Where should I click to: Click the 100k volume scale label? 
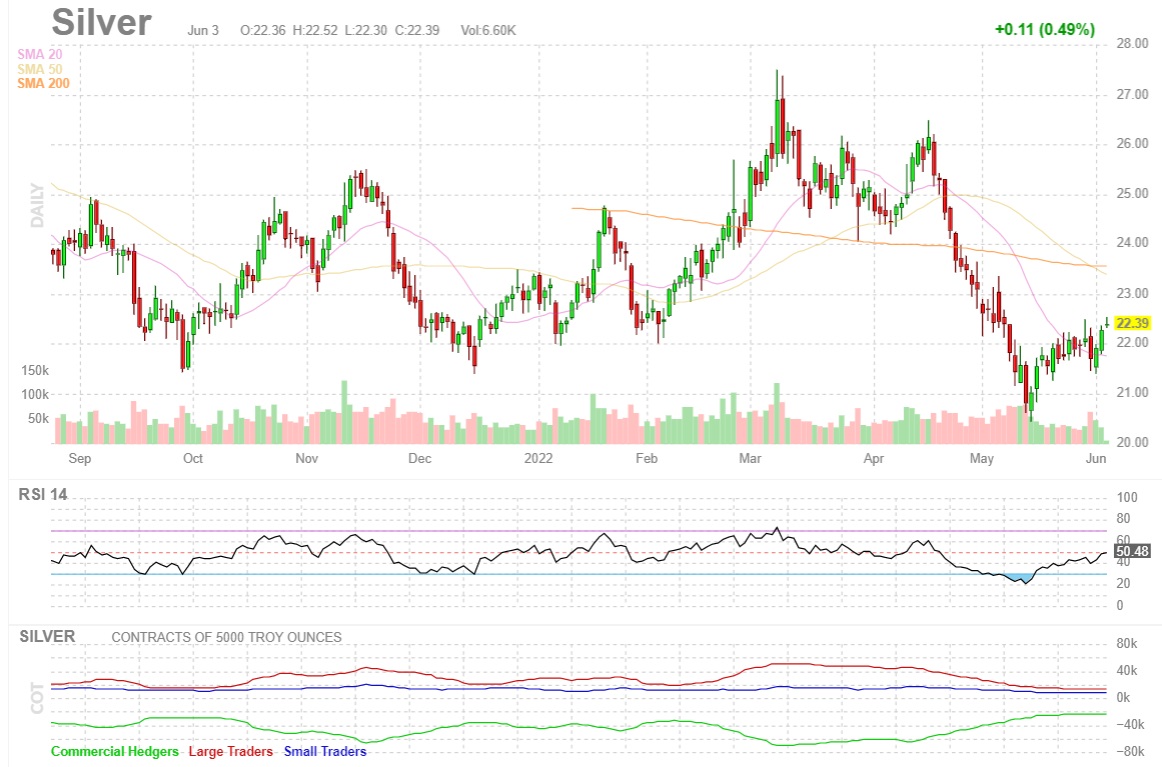coord(35,394)
